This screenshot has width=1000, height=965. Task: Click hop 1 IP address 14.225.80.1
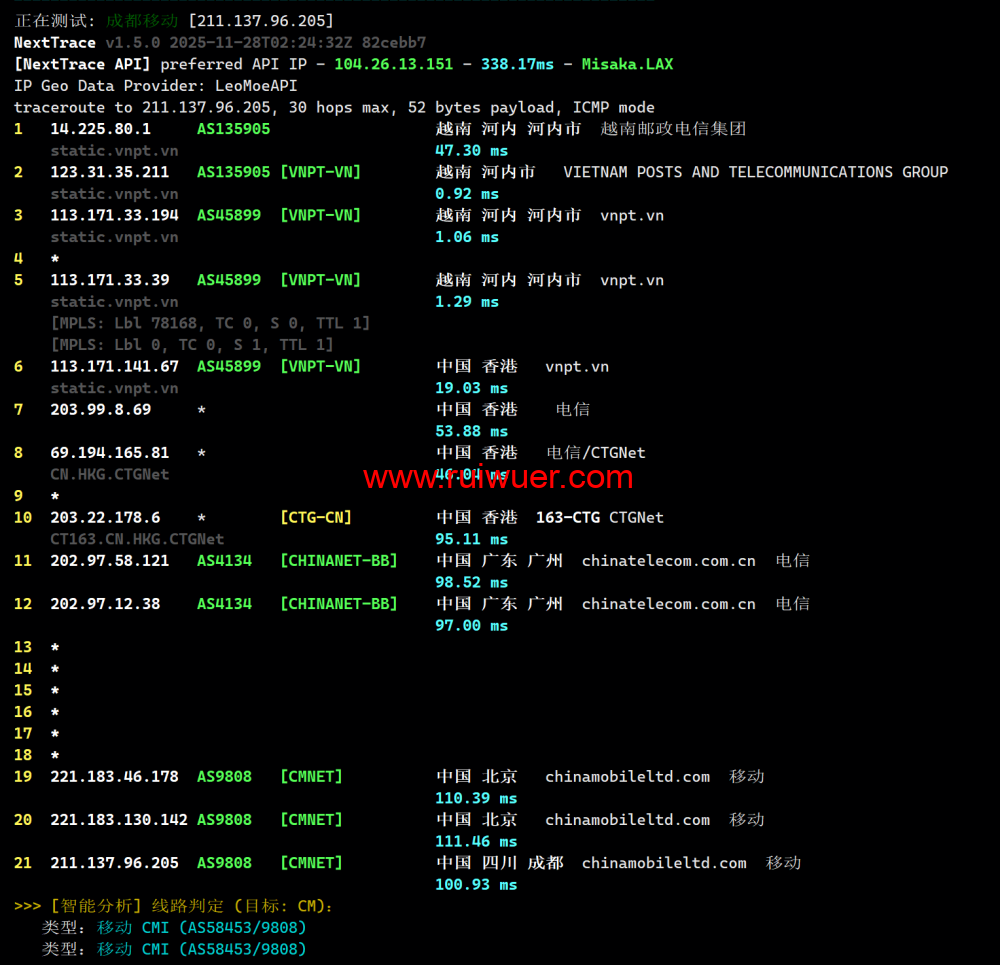pos(100,129)
